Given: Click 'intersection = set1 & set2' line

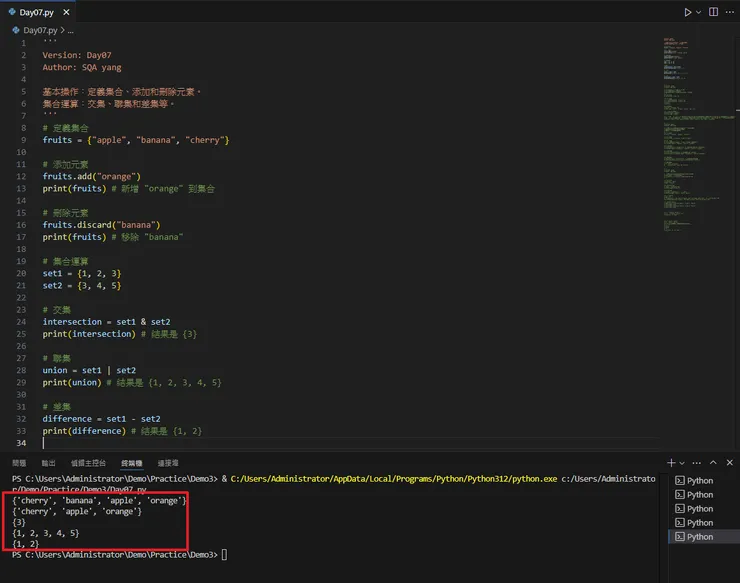Looking at the screenshot, I should pyautogui.click(x=107, y=322).
